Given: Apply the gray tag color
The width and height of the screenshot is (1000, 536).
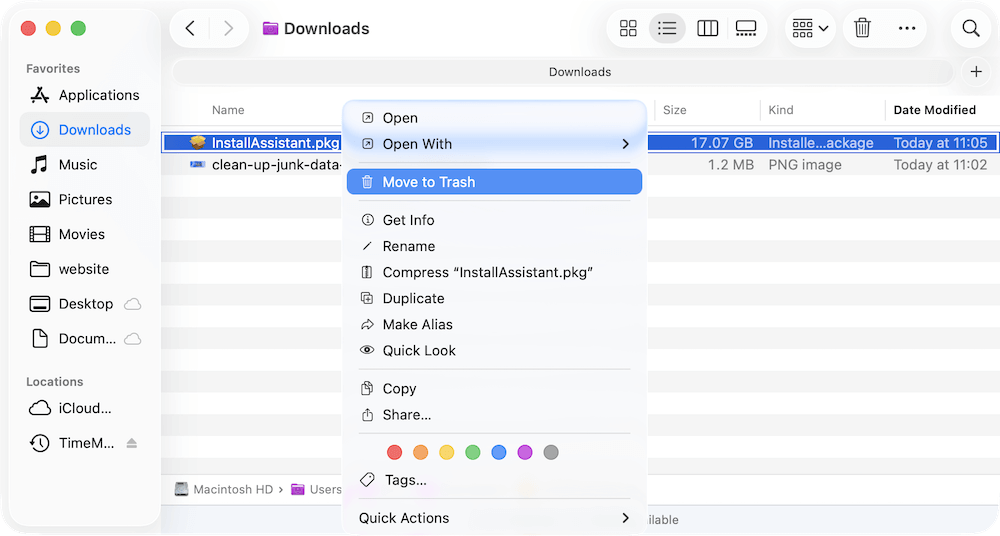Looking at the screenshot, I should (551, 452).
